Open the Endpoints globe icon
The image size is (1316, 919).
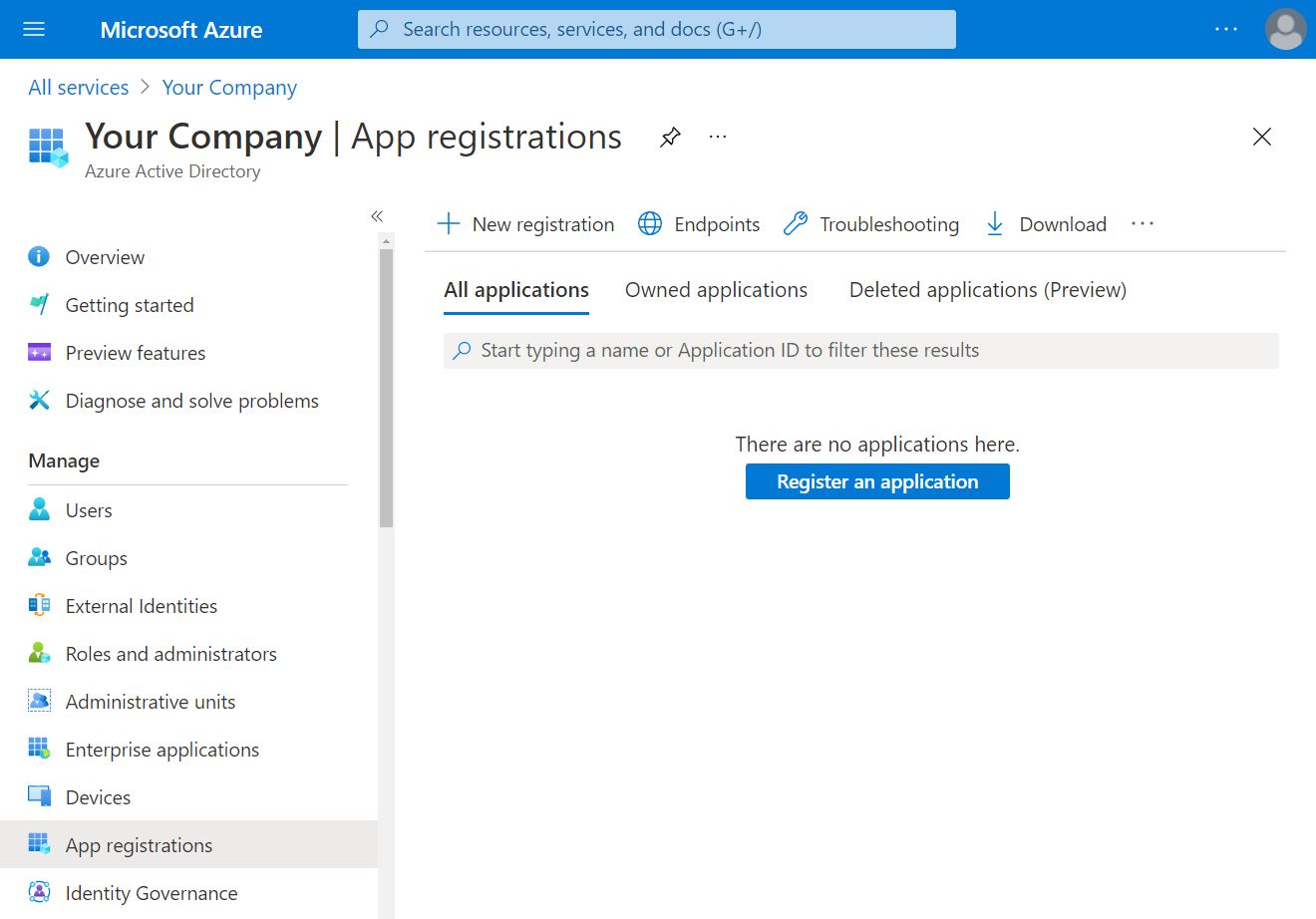[x=650, y=224]
